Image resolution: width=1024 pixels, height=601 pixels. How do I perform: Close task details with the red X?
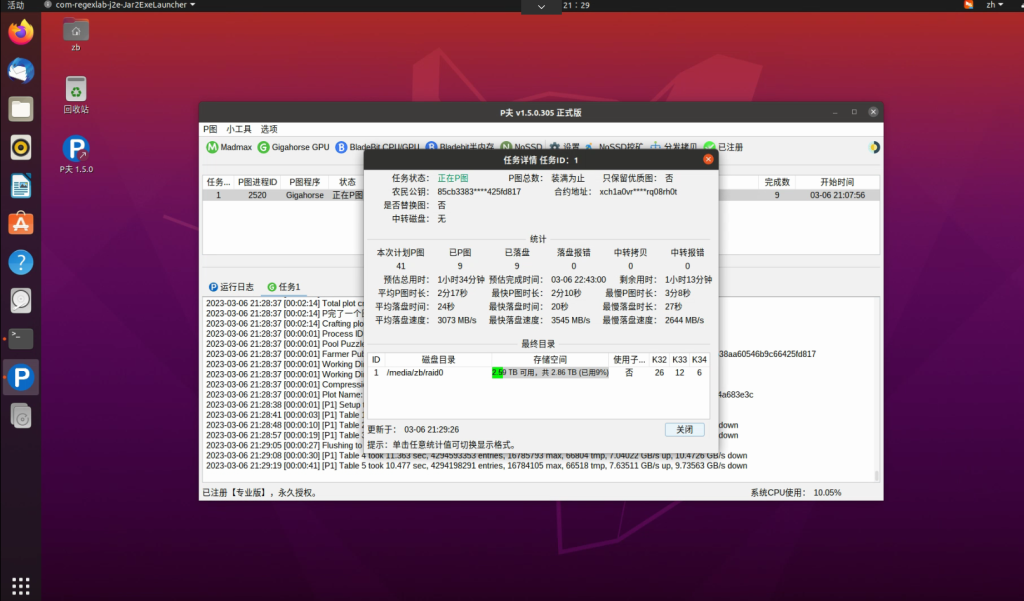pos(709,159)
